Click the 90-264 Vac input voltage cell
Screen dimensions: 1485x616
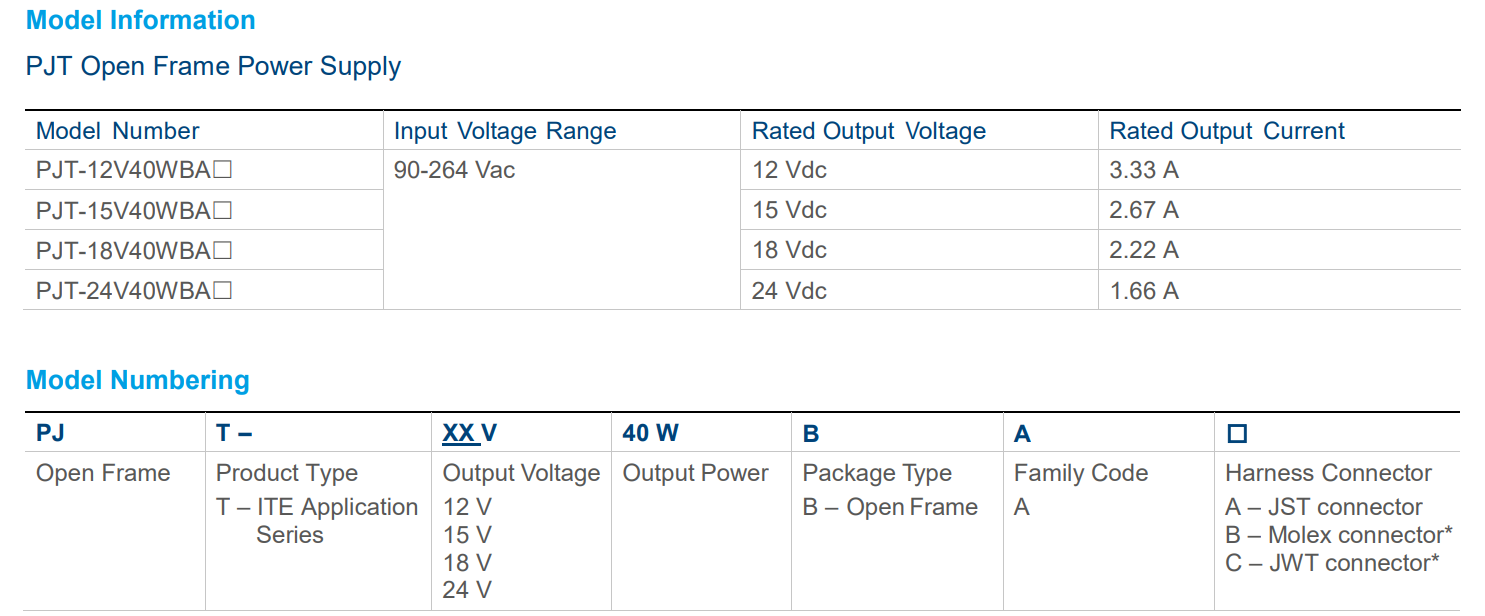pyautogui.click(x=454, y=171)
